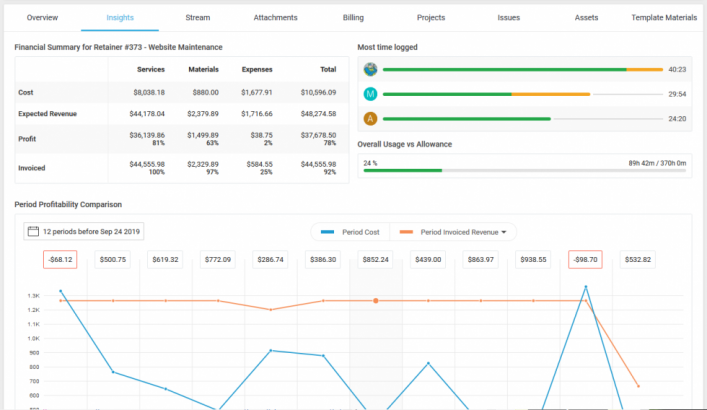This screenshot has height=410, width=707.
Task: Click the $36,139.86 services profit cell
Action: point(147,135)
